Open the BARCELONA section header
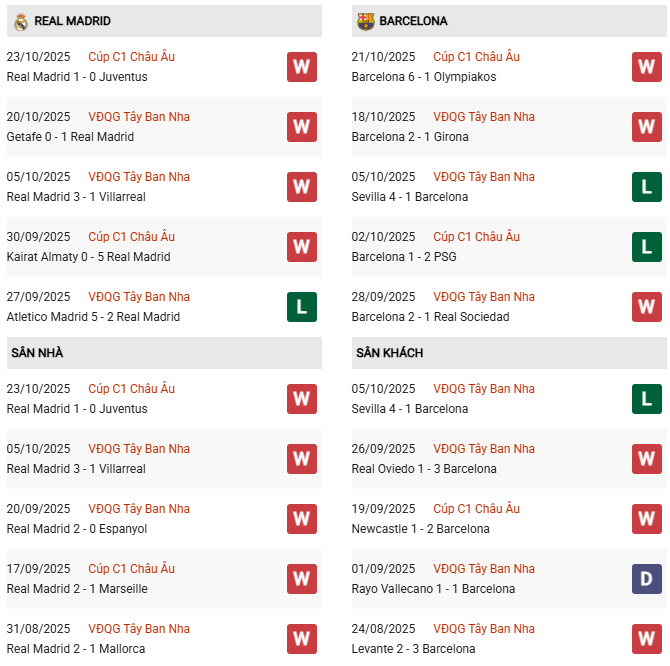The height and width of the screenshot is (666, 670). click(414, 21)
